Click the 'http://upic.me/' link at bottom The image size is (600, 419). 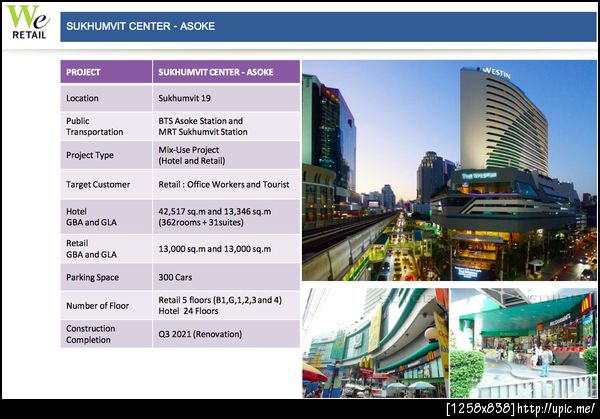tap(556, 409)
